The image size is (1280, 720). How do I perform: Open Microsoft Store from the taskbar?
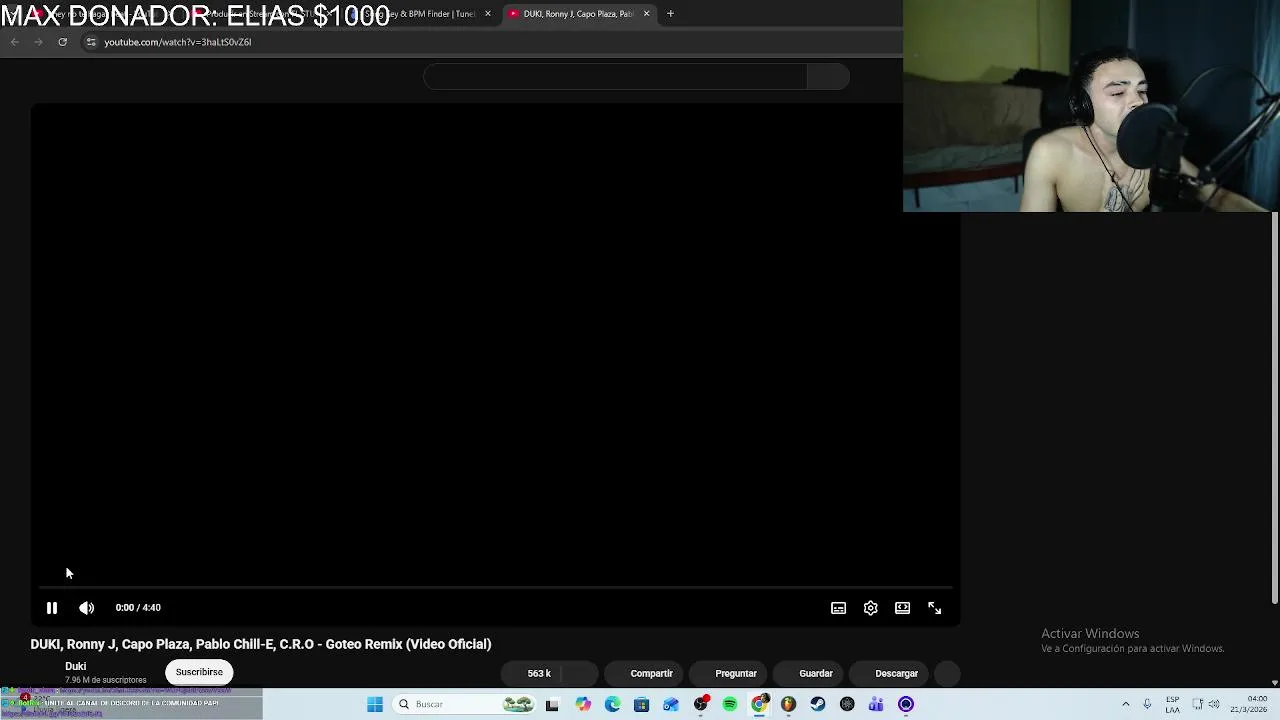coord(641,704)
